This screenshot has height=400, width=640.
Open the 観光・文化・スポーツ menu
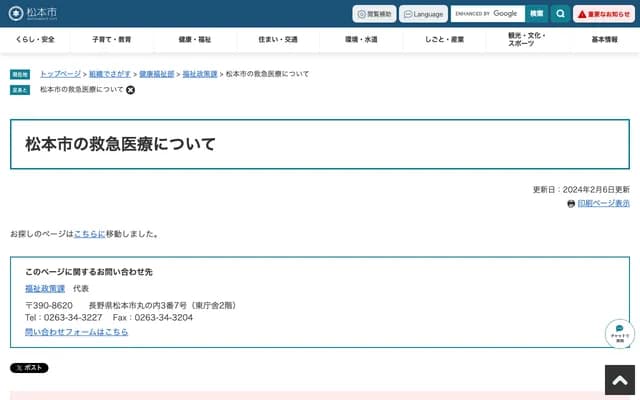[527, 40]
